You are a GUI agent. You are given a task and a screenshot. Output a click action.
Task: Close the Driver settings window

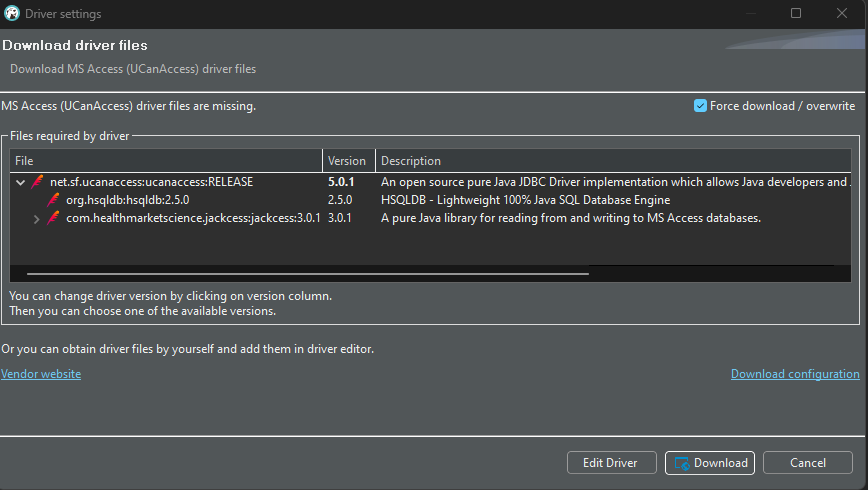(842, 13)
